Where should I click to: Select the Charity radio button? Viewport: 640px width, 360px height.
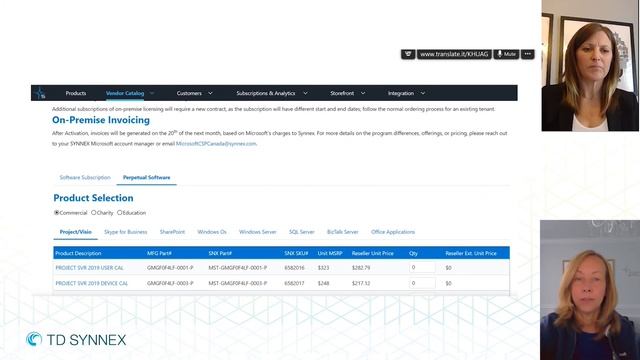point(94,213)
